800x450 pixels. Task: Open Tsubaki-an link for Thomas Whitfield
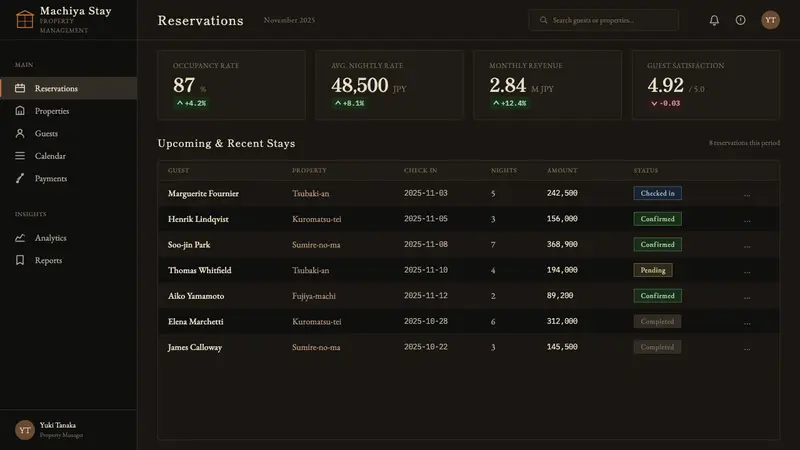pyautogui.click(x=311, y=270)
